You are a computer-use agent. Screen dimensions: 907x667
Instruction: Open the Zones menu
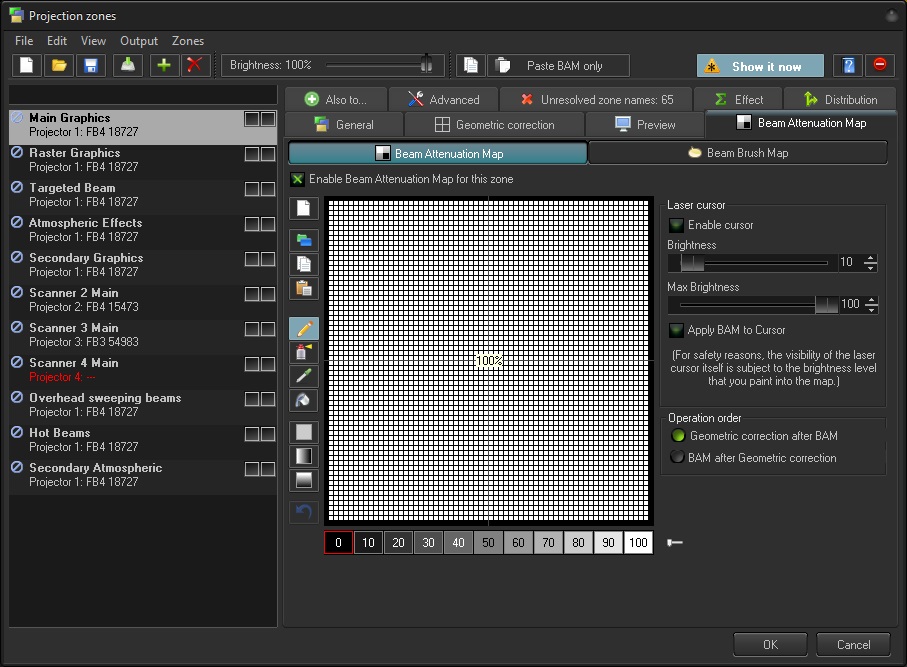click(188, 41)
